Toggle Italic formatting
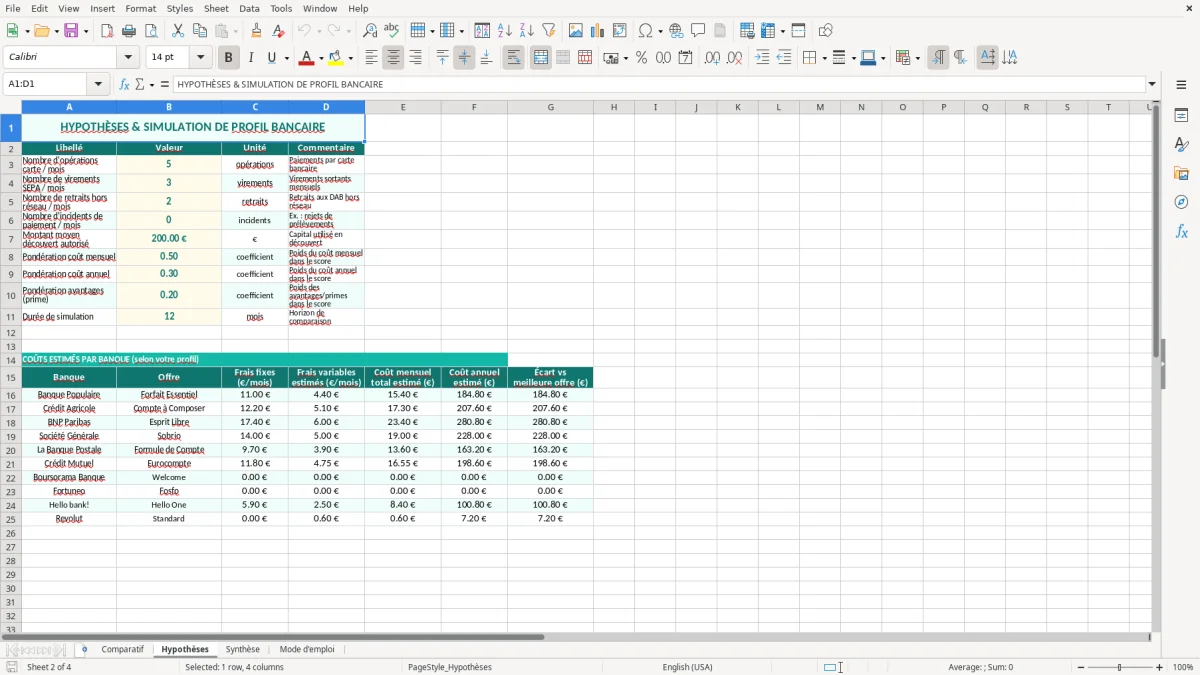The image size is (1200, 675). (250, 58)
